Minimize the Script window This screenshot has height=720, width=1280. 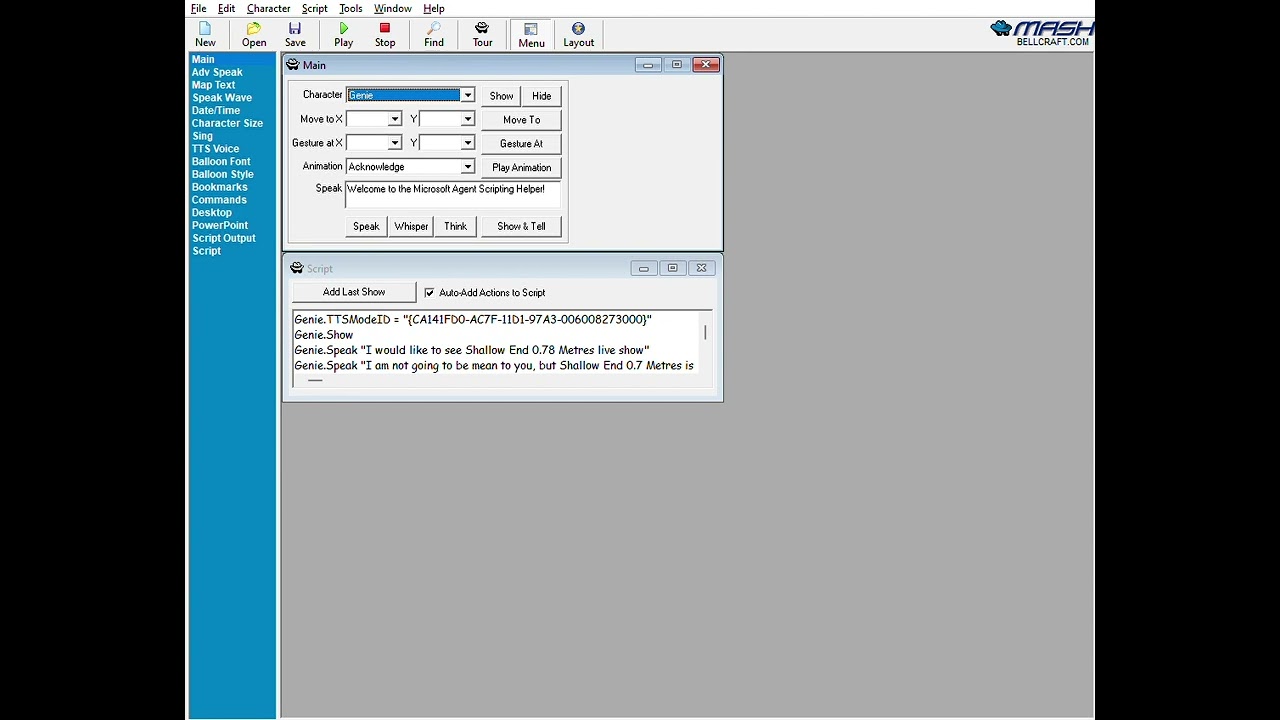coord(644,268)
